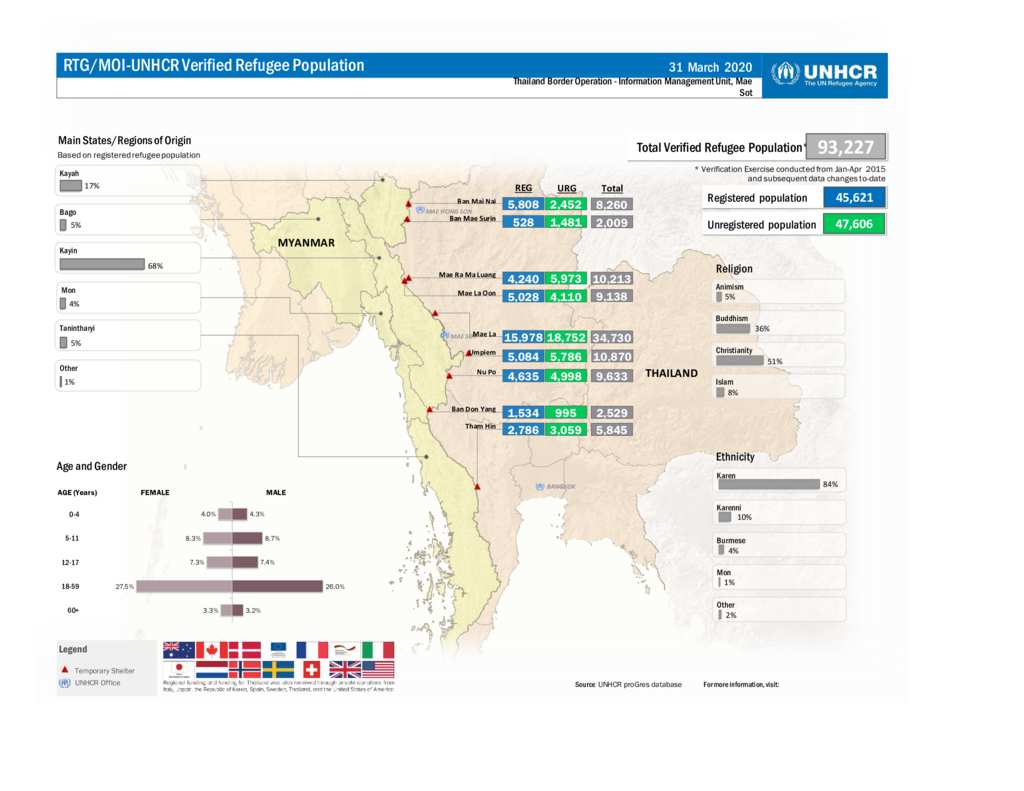Click the Mae La total figure 34,730
The image size is (1024, 791).
point(610,338)
